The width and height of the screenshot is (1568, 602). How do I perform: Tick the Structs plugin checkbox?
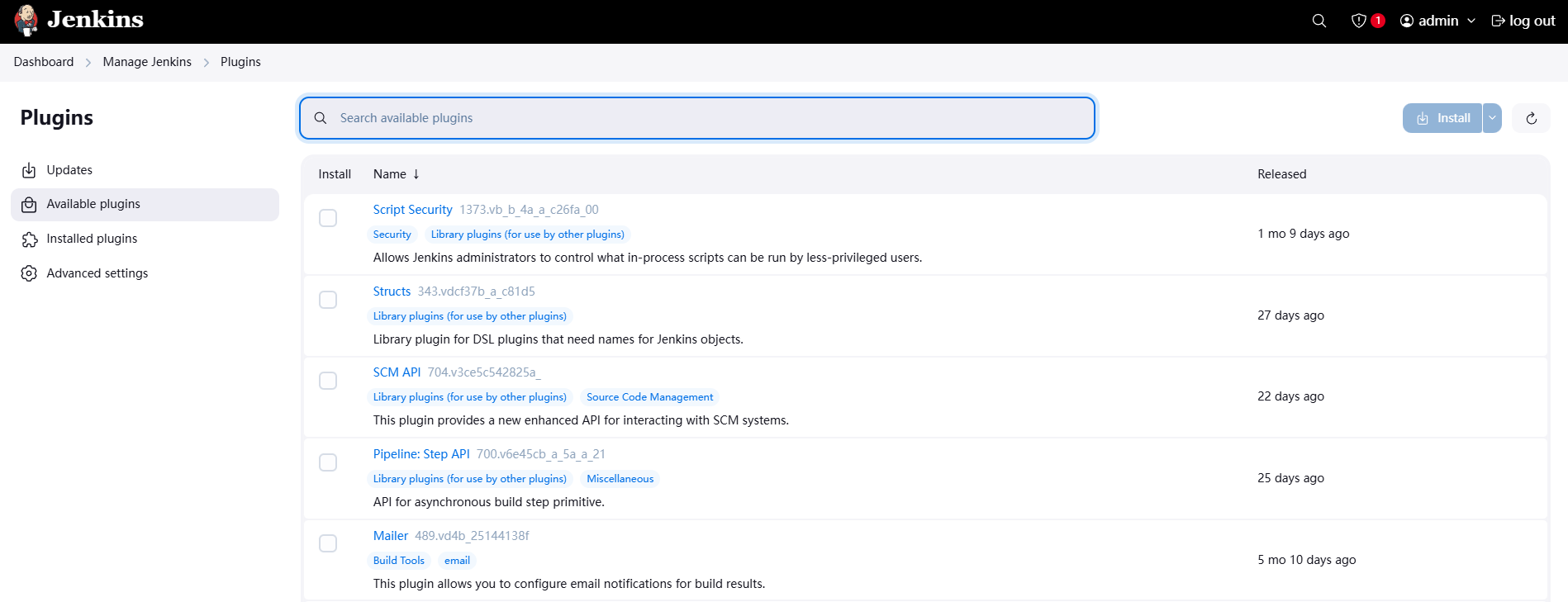328,300
